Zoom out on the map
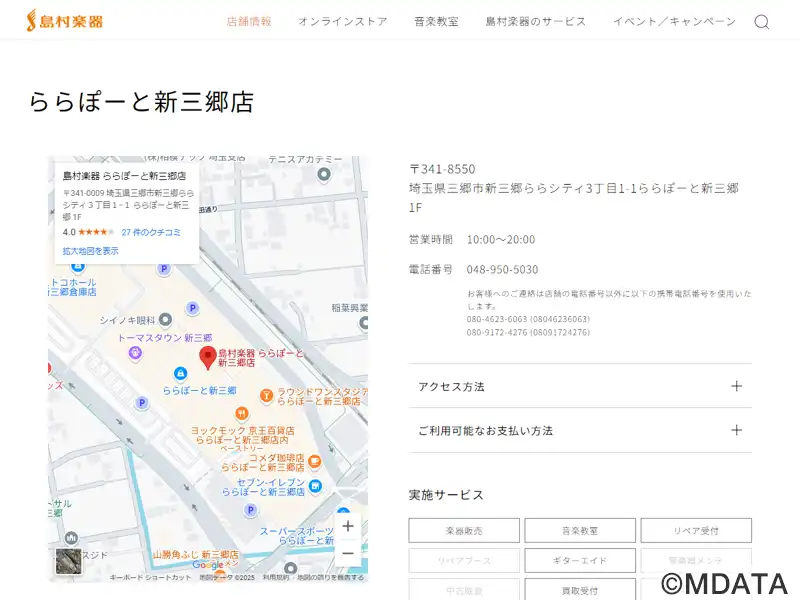The image size is (800, 600). point(348,553)
